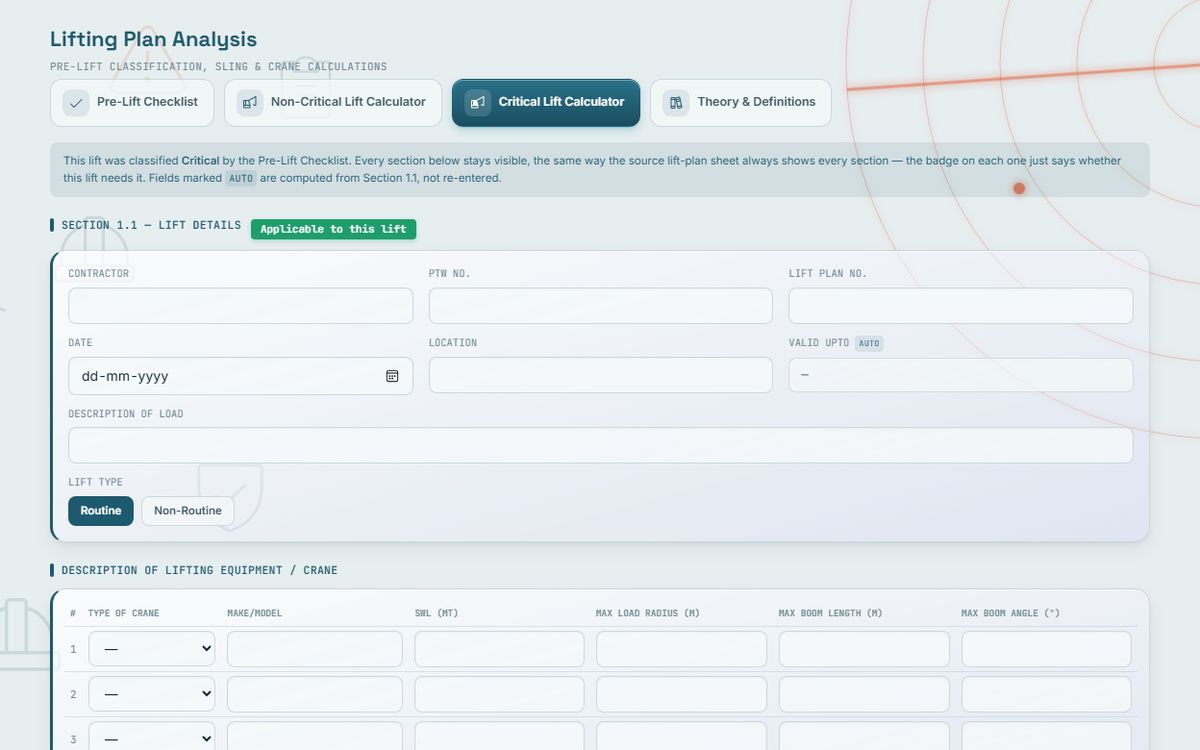Viewport: 1200px width, 750px height.
Task: Open the Critical Lift Calculator tab
Action: coord(546,103)
